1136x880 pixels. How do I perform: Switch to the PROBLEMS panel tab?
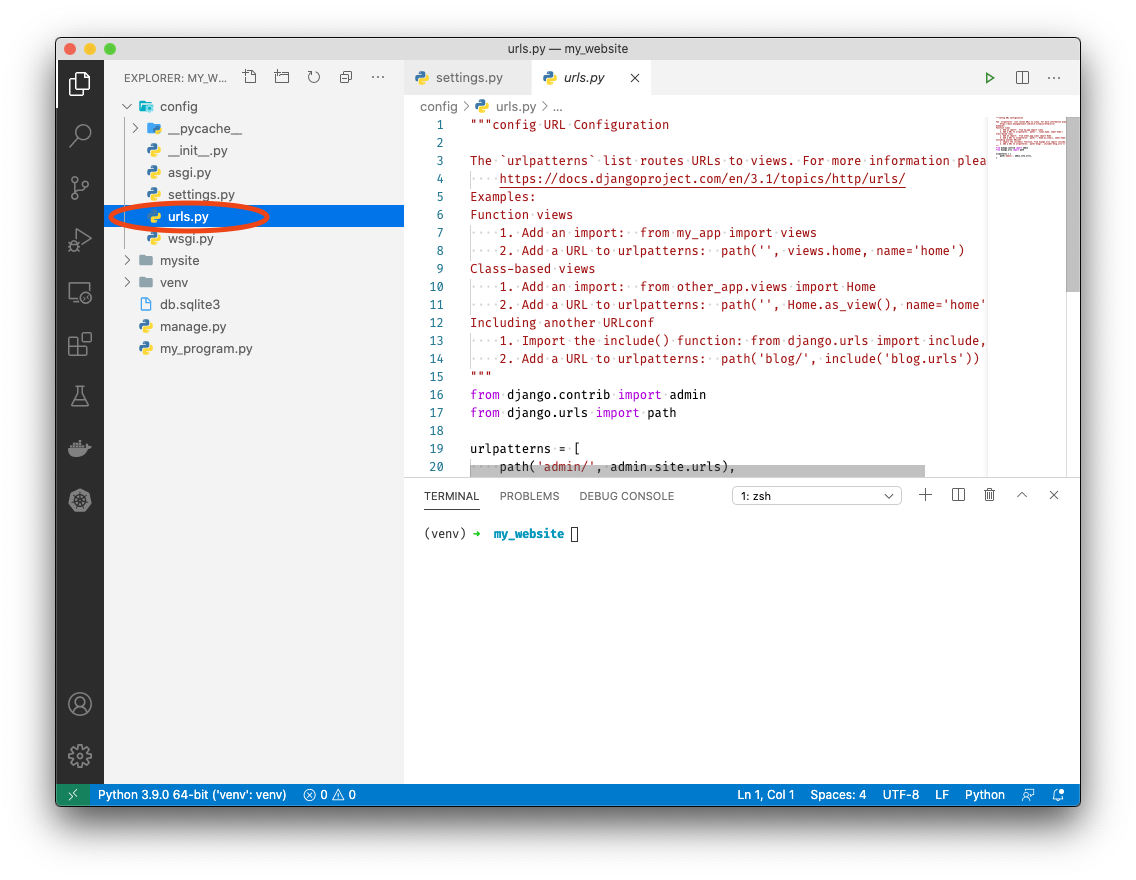click(x=529, y=496)
